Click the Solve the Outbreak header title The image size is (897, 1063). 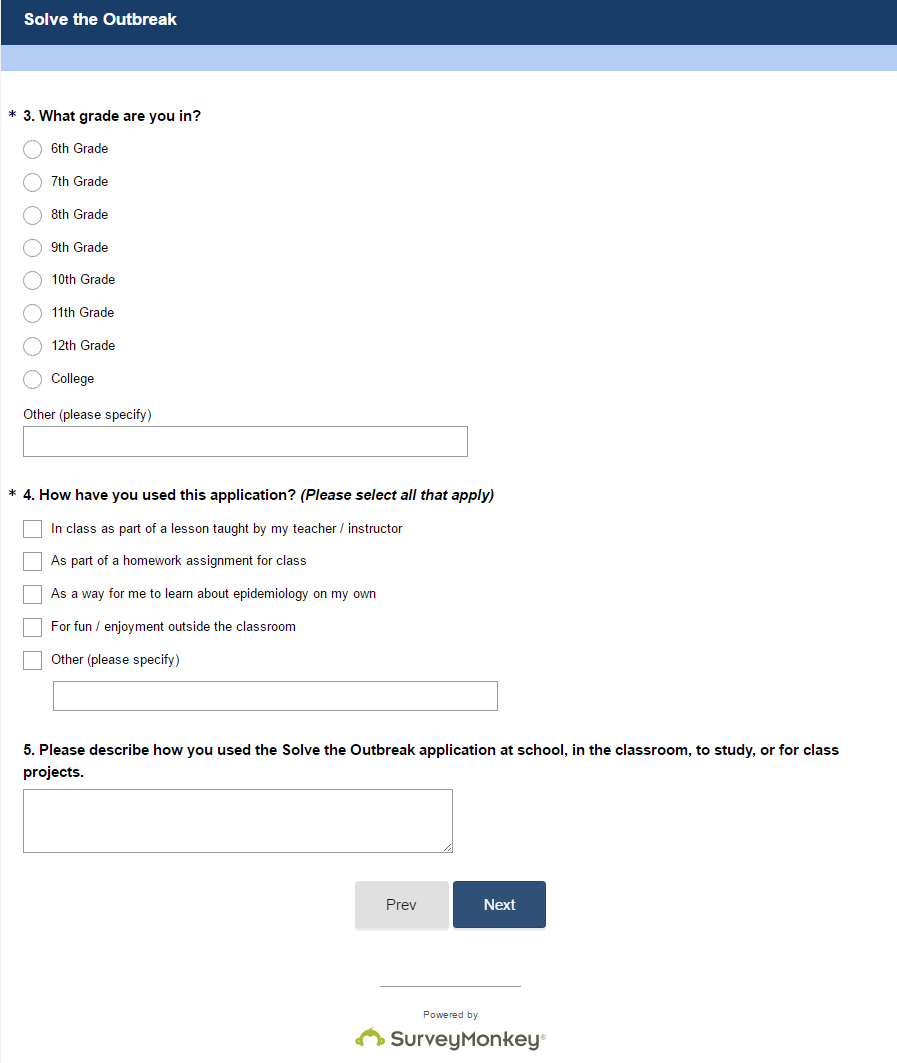click(x=100, y=19)
